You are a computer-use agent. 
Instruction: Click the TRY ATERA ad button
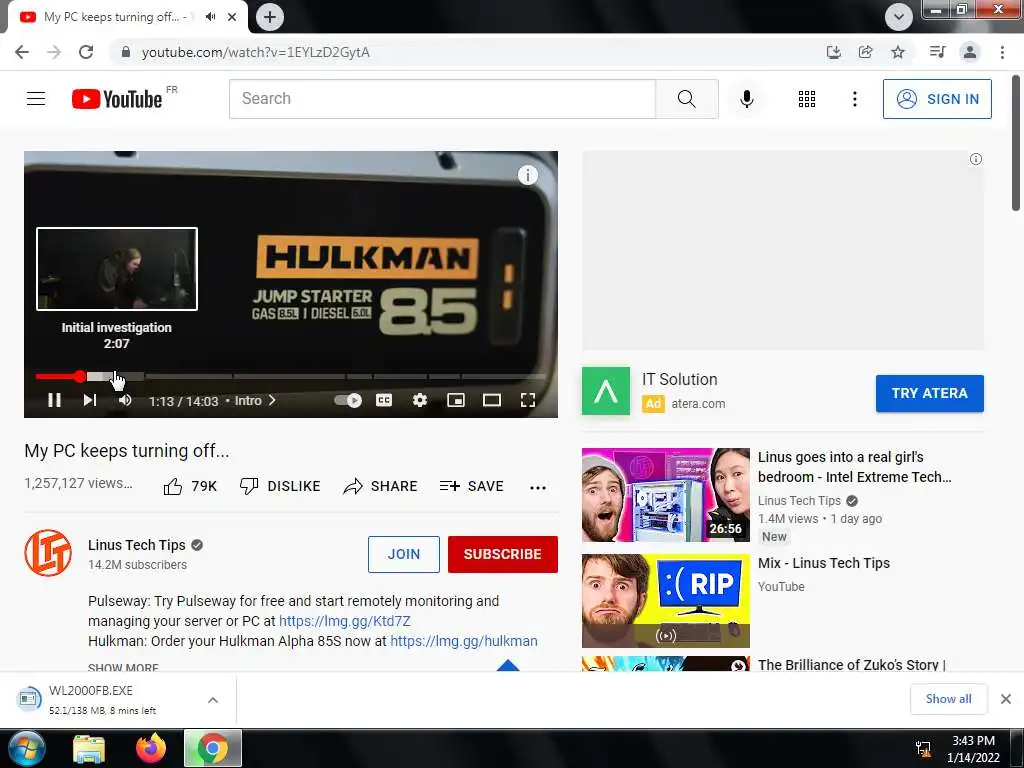point(929,393)
